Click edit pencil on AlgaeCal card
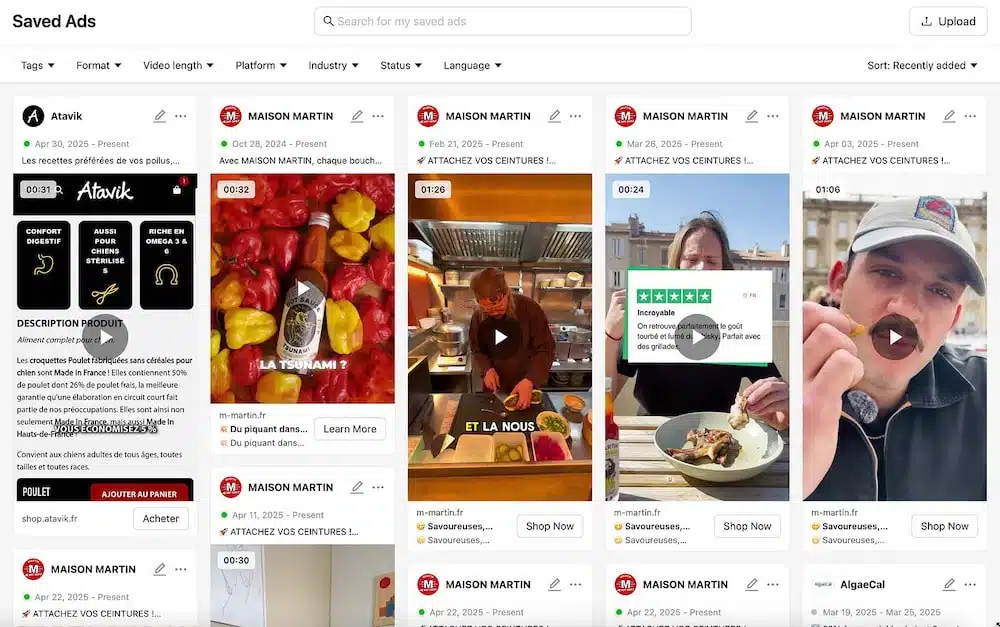Viewport: 1000px width, 627px height. (950, 584)
